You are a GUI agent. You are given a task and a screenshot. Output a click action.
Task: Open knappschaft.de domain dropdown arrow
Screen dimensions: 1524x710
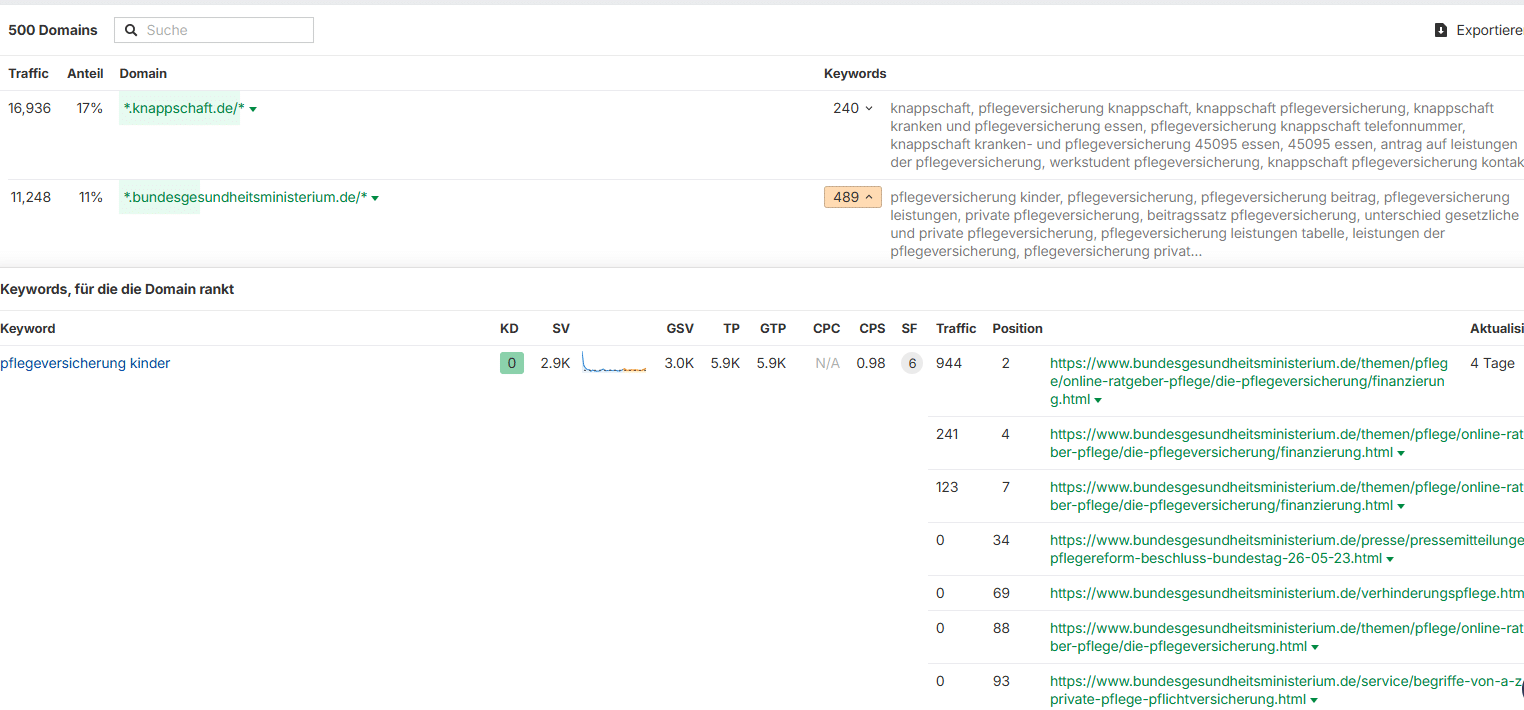click(x=253, y=109)
